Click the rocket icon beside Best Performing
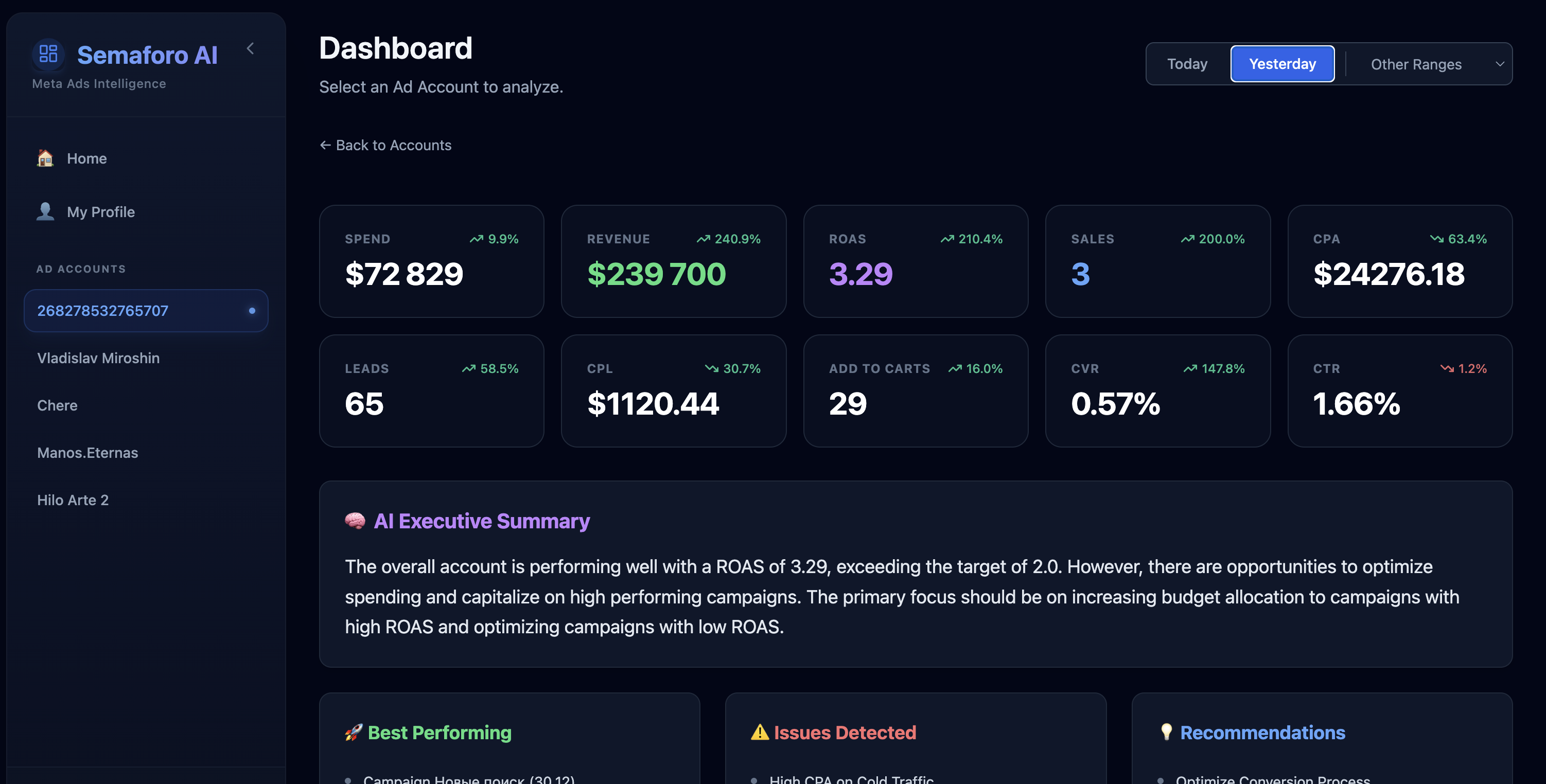1546x784 pixels. 354,733
